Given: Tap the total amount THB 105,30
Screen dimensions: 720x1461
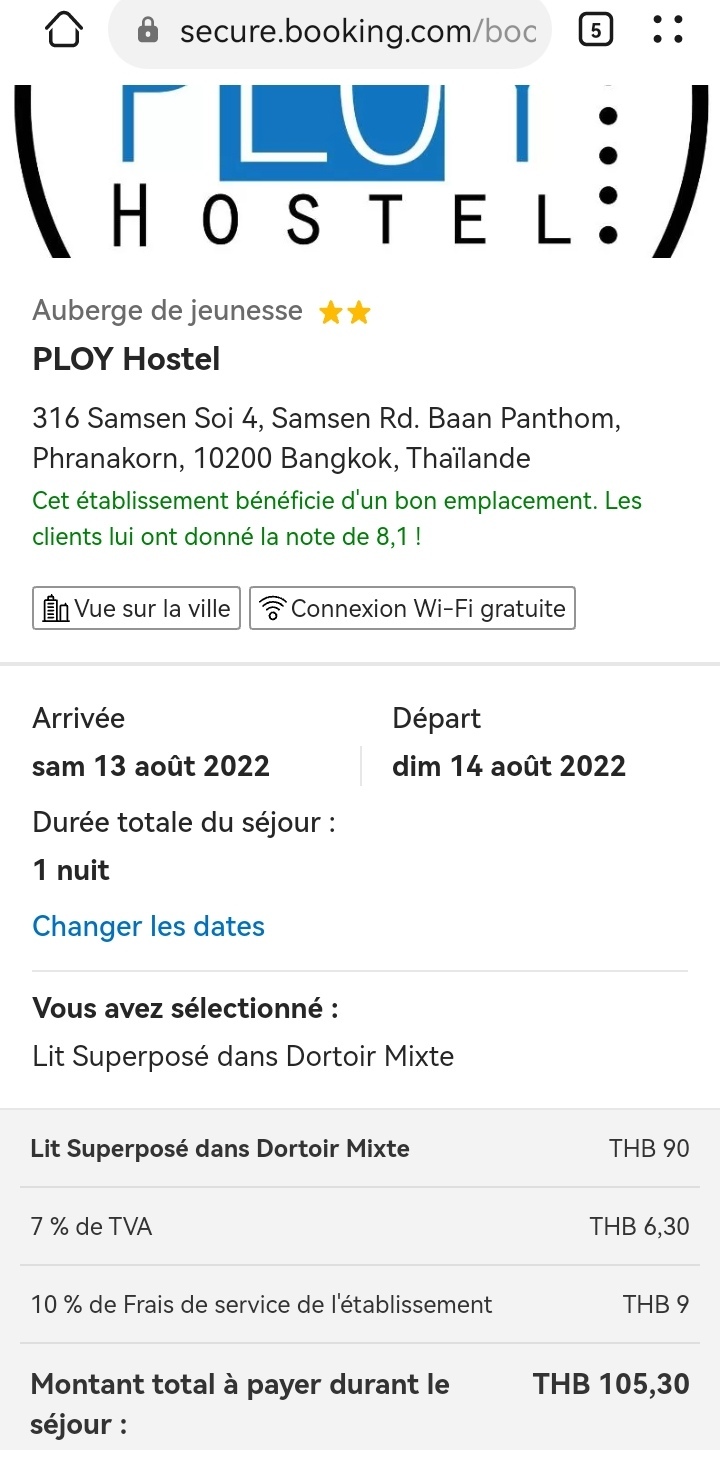Looking at the screenshot, I should [x=611, y=1384].
